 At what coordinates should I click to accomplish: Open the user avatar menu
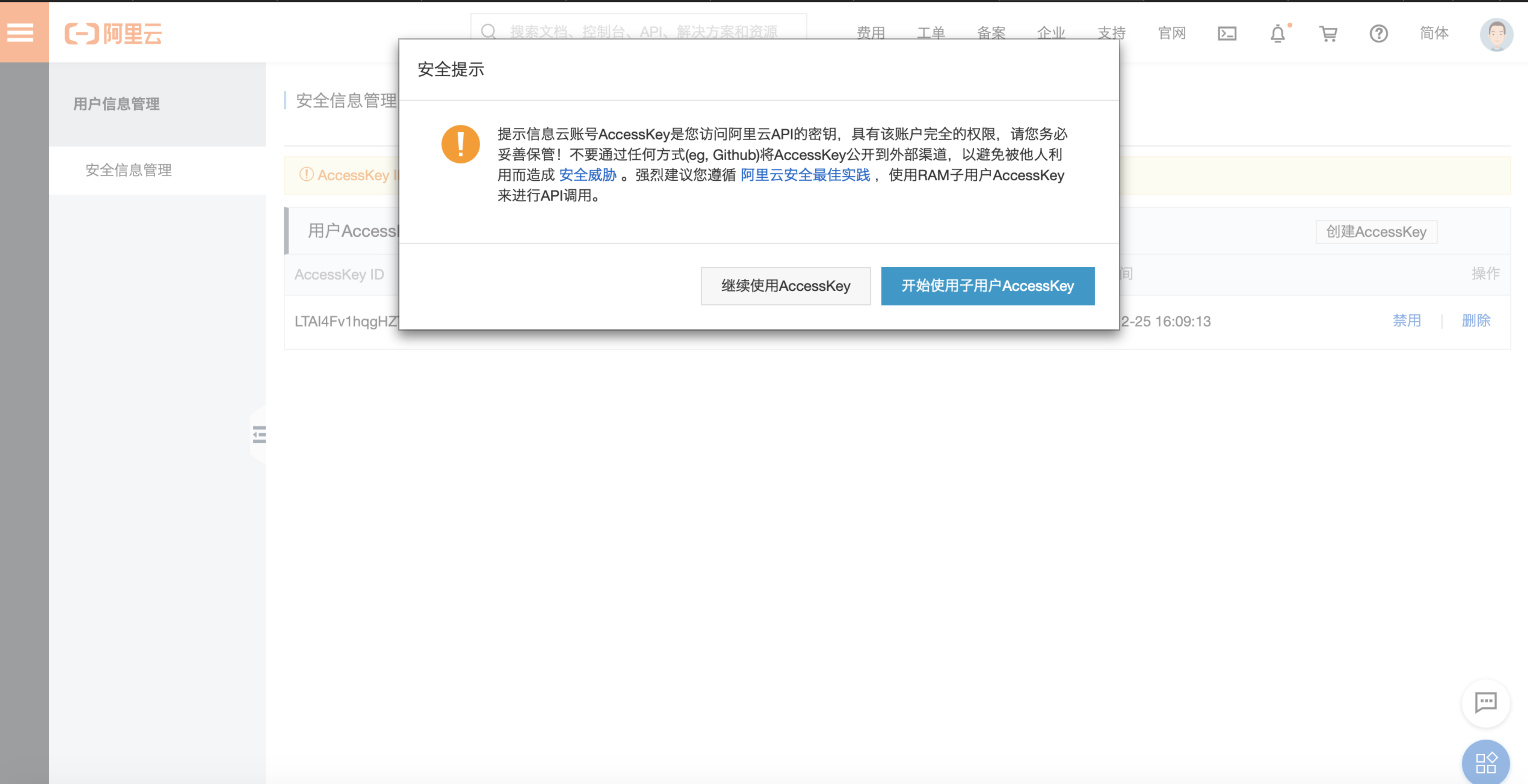point(1496,34)
